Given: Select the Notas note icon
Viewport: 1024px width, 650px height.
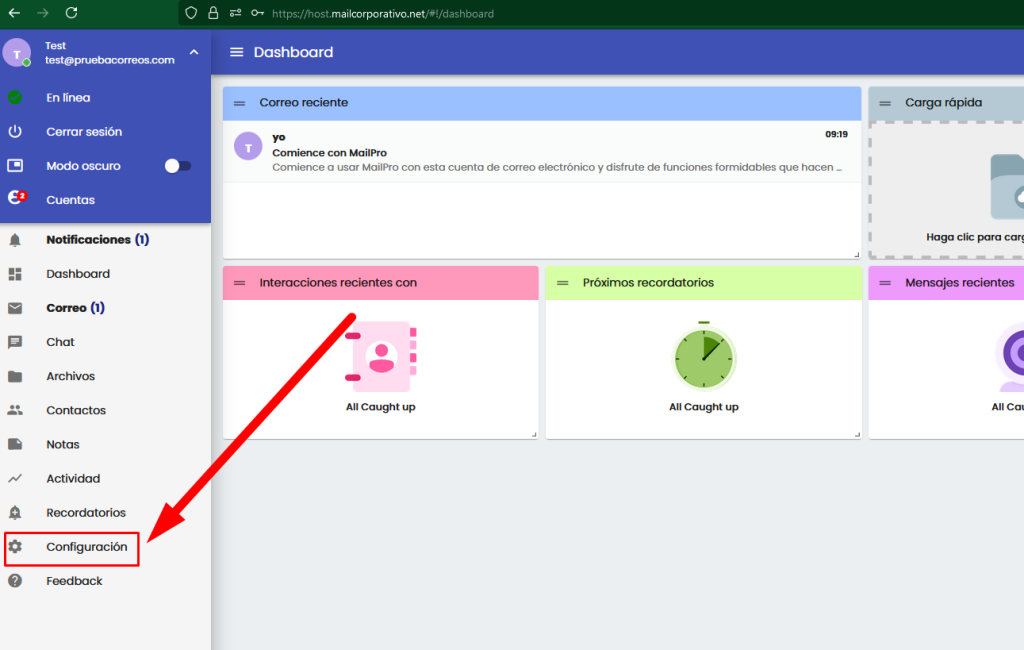Looking at the screenshot, I should (15, 444).
